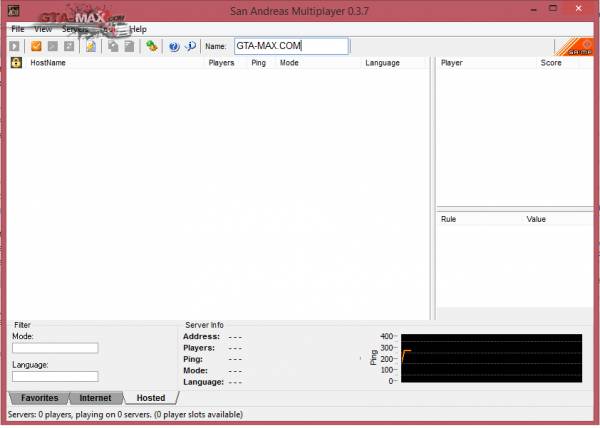600x428 pixels.
Task: Click the greyed-out Delete Server toolbar icon
Action: tap(52, 46)
